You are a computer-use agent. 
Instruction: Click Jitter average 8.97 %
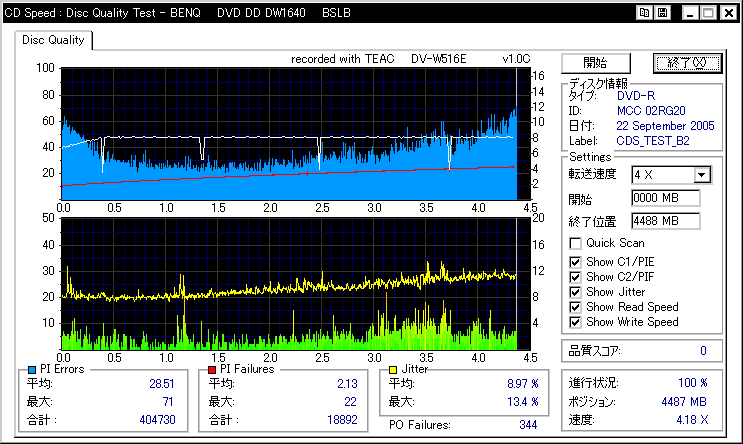(x=523, y=384)
